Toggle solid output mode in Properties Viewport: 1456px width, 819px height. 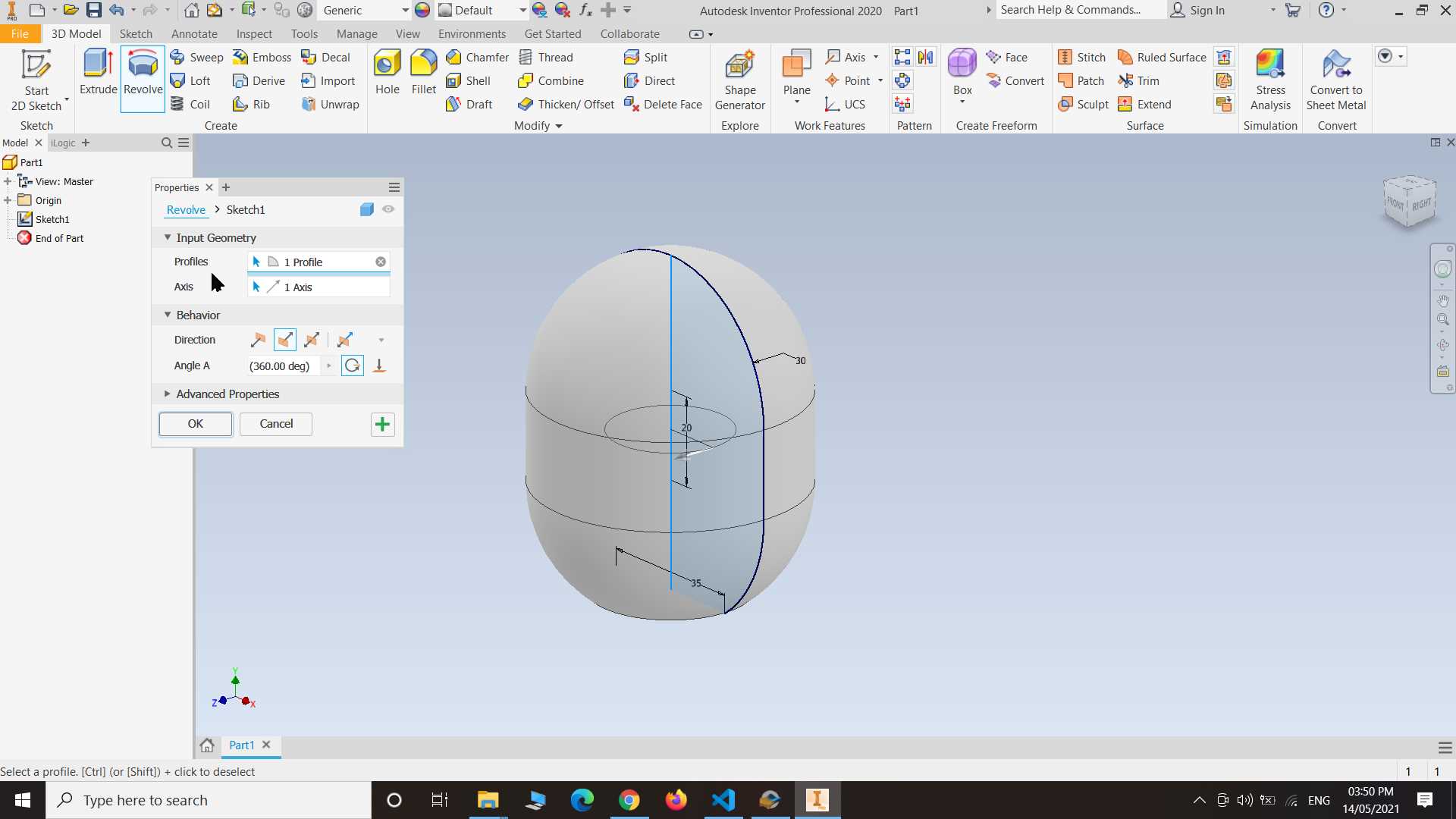pyautogui.click(x=367, y=210)
